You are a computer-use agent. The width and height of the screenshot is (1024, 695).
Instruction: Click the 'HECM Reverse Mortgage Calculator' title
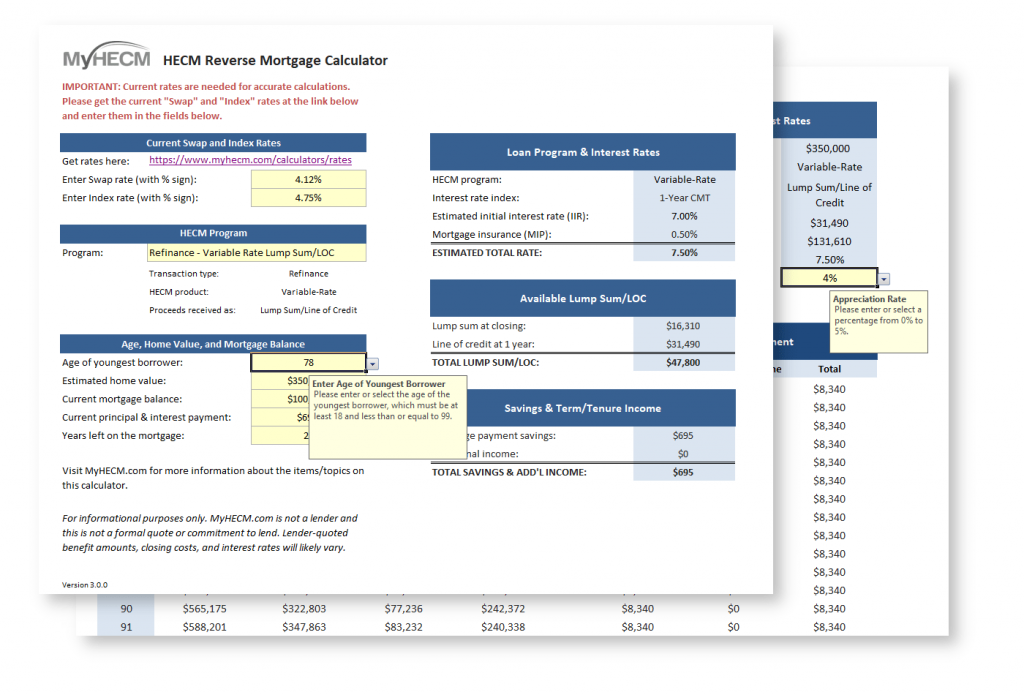tap(275, 61)
